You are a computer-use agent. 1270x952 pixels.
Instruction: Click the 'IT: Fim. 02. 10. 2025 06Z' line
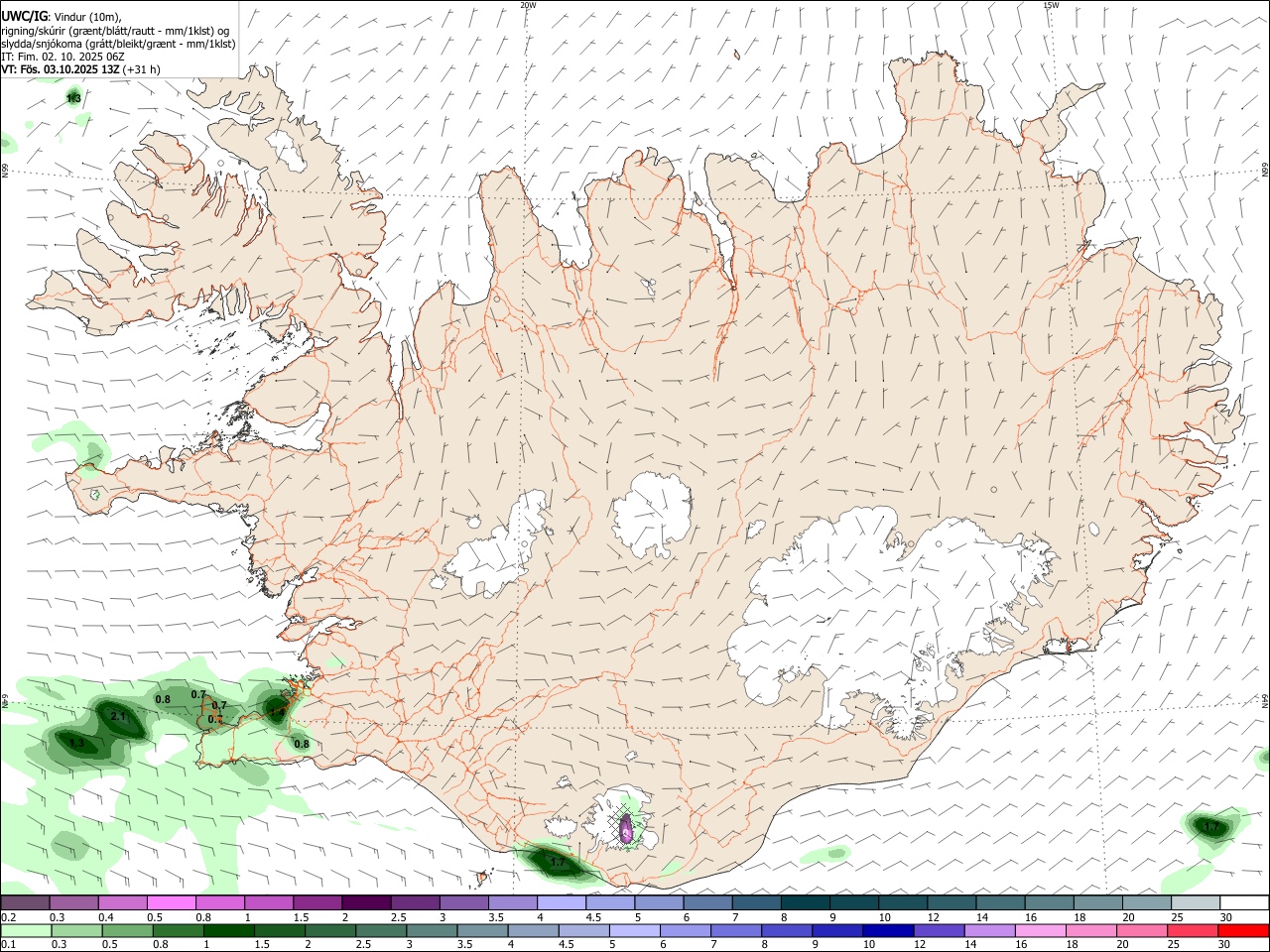[x=63, y=58]
